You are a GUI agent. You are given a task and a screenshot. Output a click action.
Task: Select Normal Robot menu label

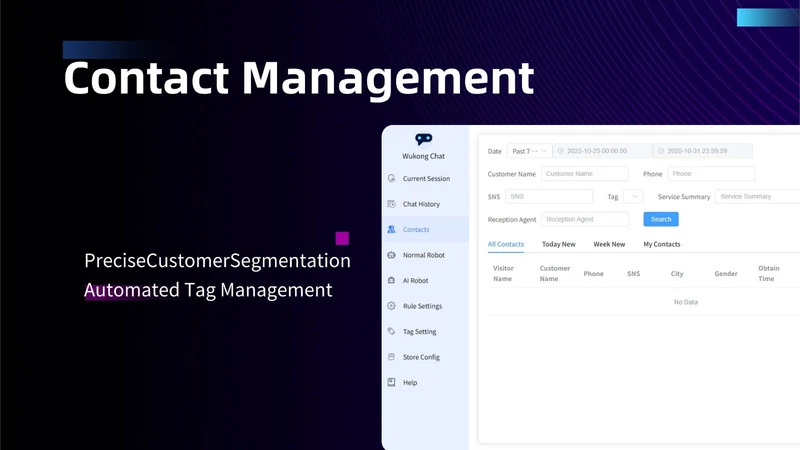pyautogui.click(x=424, y=255)
